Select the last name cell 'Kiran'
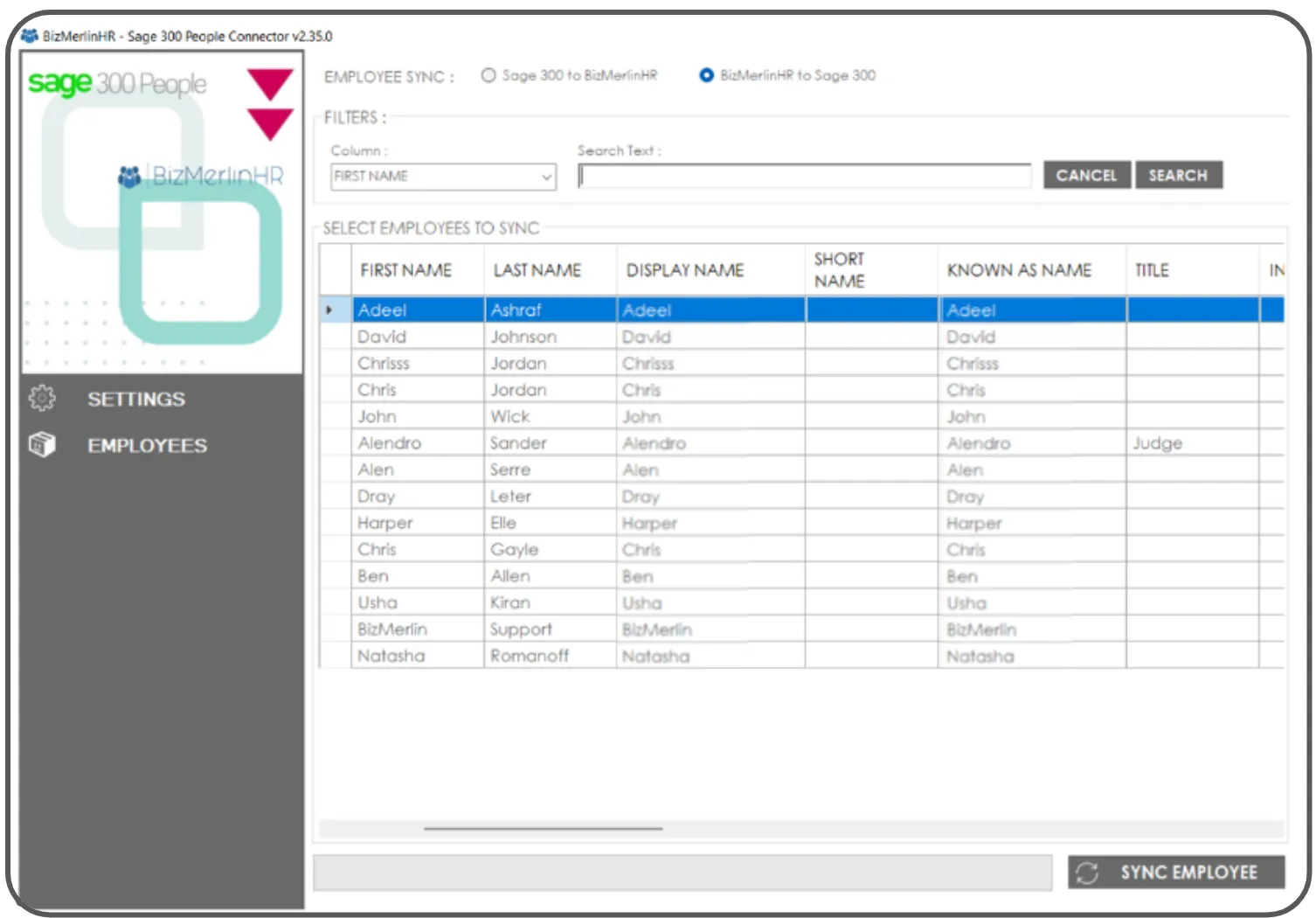The image size is (1316, 918). (551, 602)
